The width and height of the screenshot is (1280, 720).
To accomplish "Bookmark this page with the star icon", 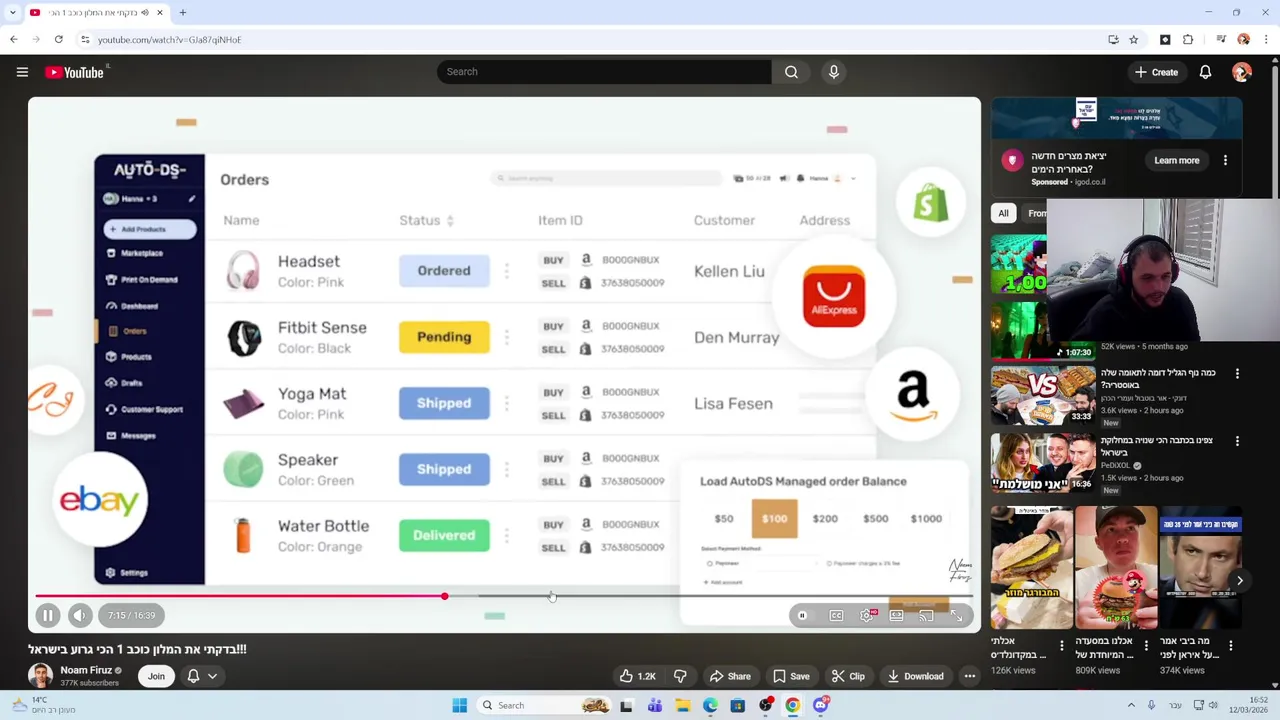I will pyautogui.click(x=1134, y=40).
